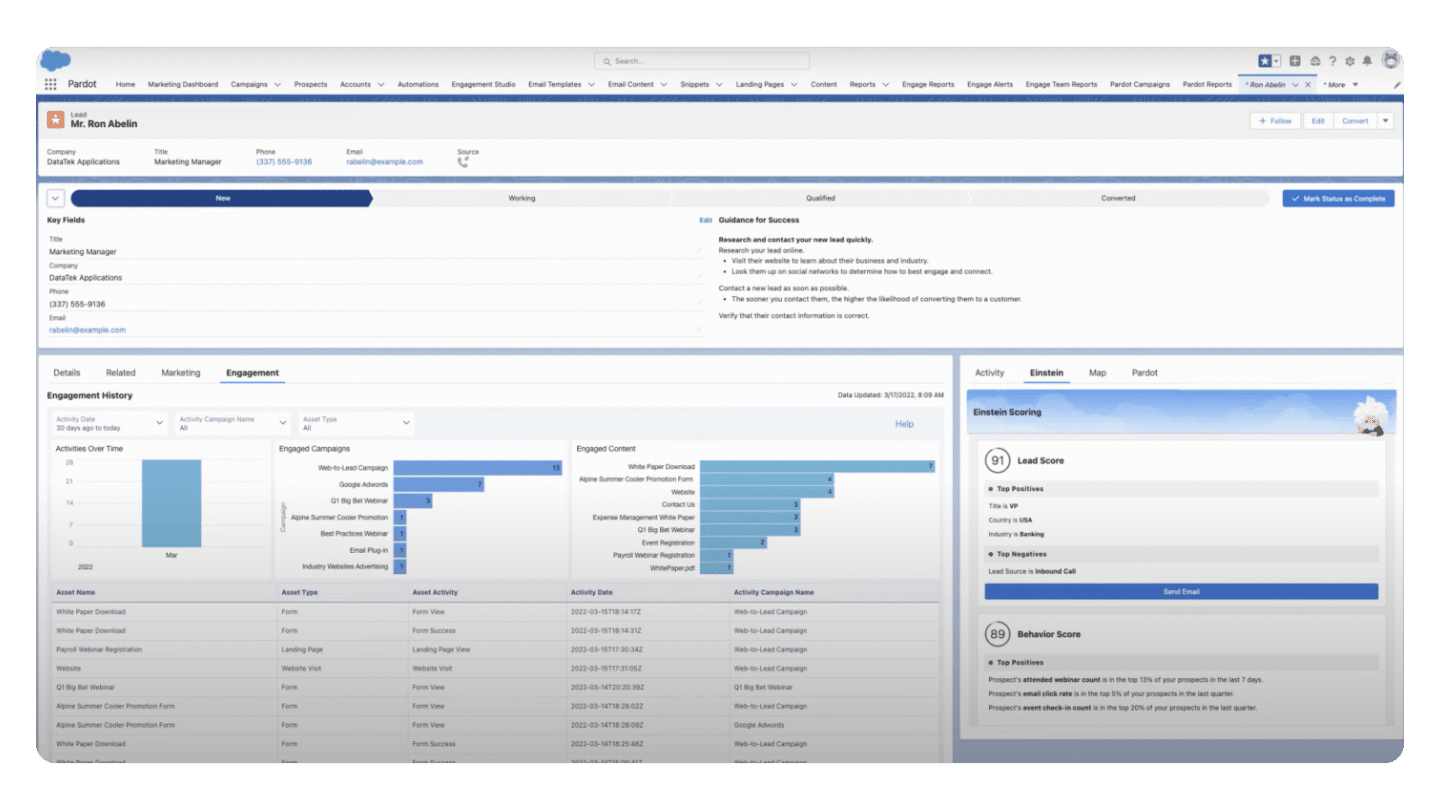Click the global Search field

pos(702,61)
